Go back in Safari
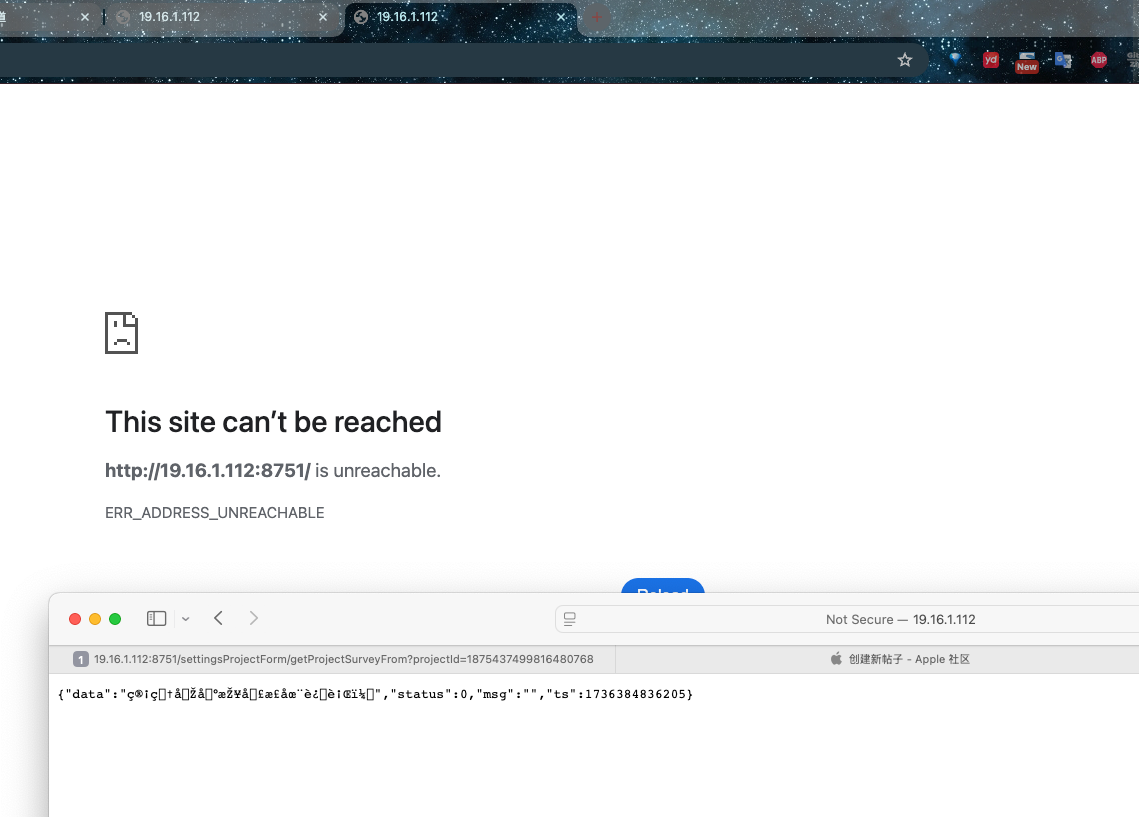The width and height of the screenshot is (1139, 817). 218,619
